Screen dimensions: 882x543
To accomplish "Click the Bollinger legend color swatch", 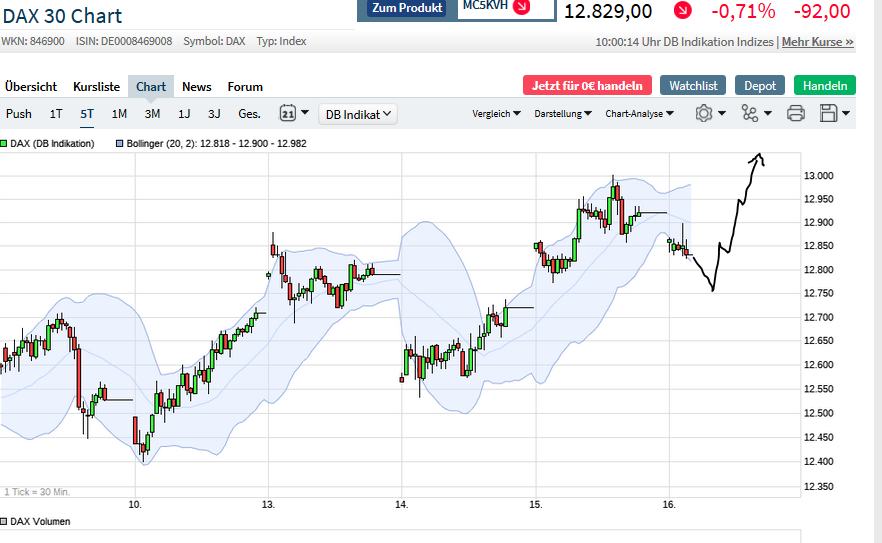I will coord(119,144).
